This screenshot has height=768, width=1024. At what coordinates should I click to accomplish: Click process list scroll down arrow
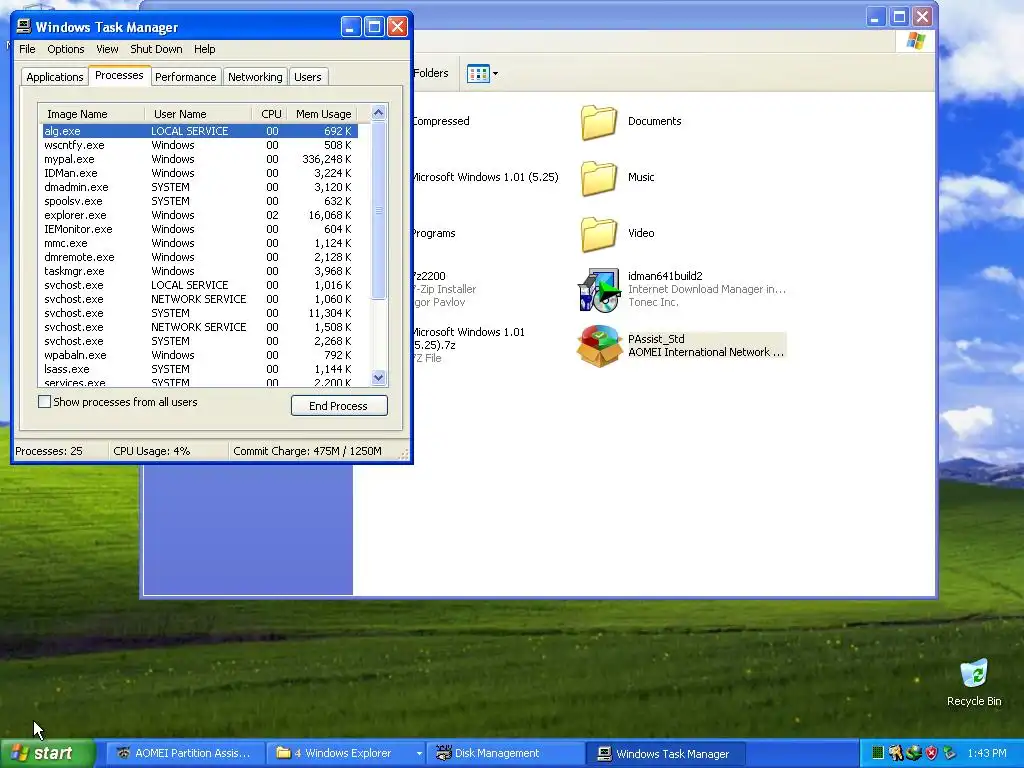tap(379, 377)
